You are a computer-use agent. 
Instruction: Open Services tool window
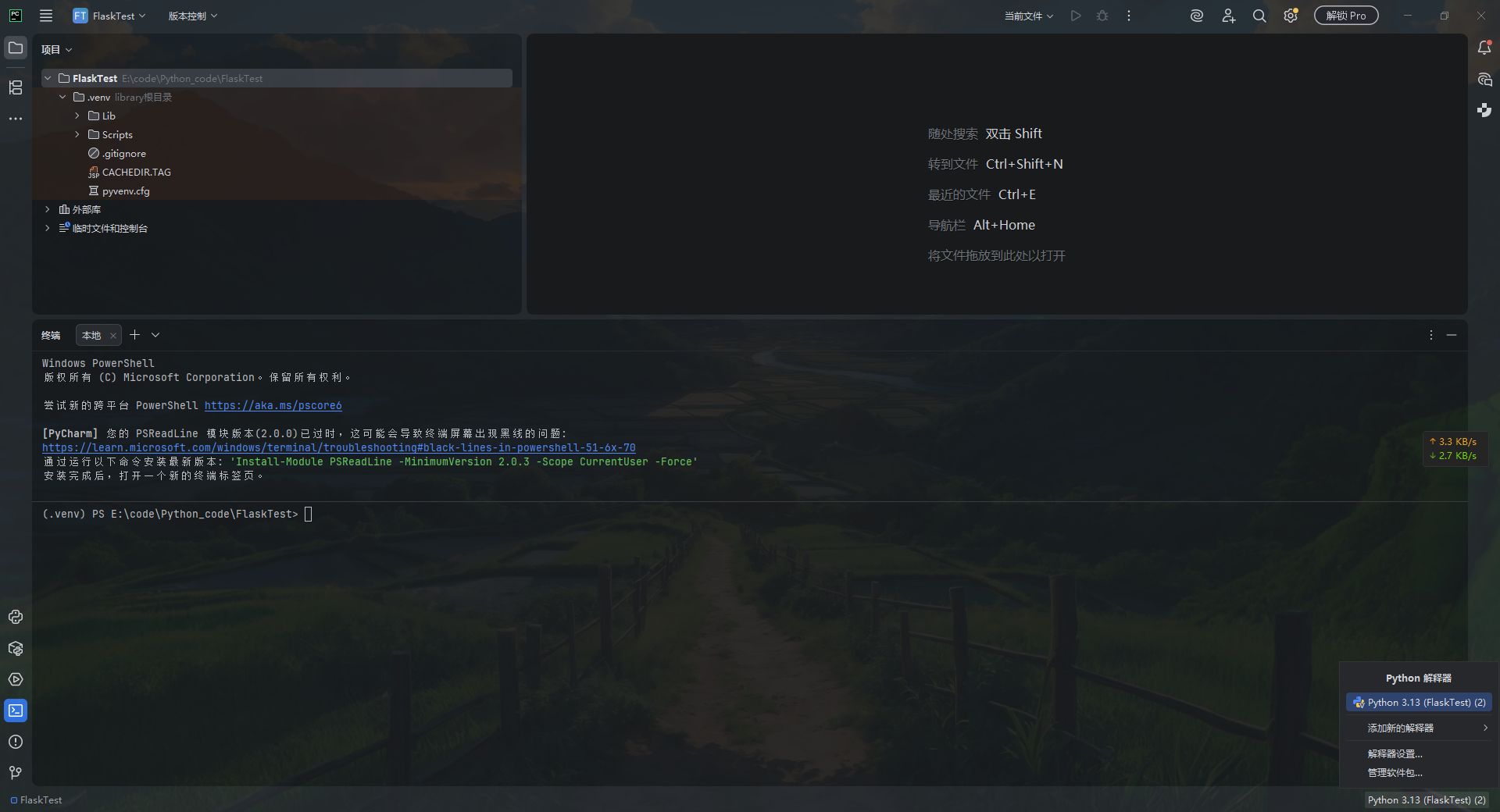(x=16, y=679)
